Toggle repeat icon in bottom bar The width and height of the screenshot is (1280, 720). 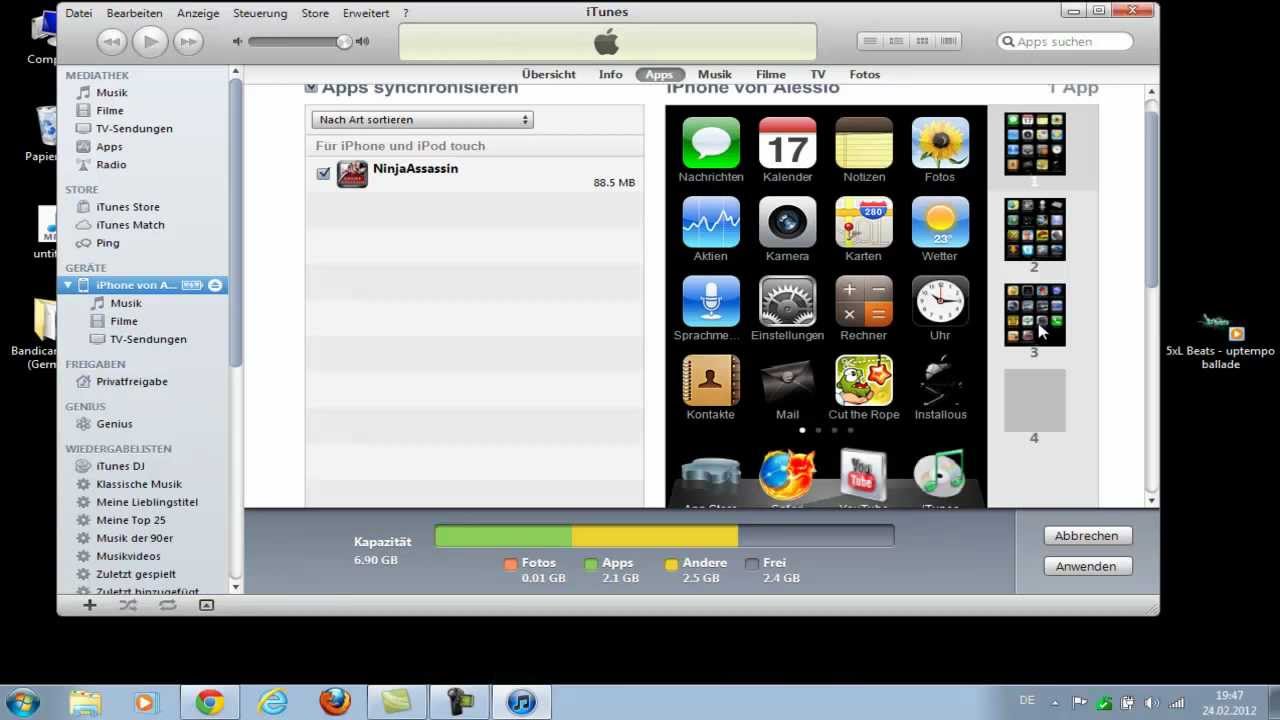(167, 605)
